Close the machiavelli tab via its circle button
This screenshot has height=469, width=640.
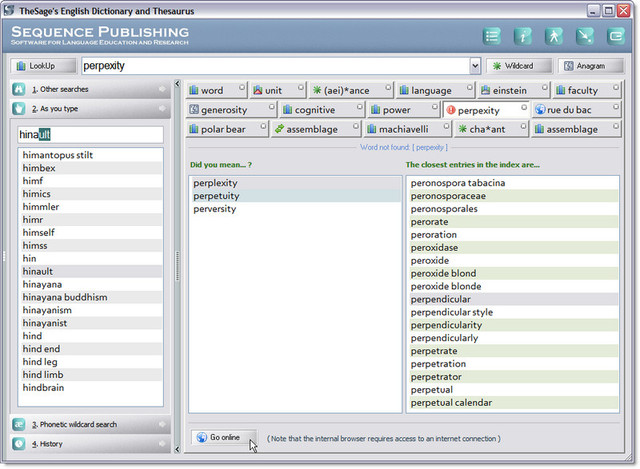[446, 126]
